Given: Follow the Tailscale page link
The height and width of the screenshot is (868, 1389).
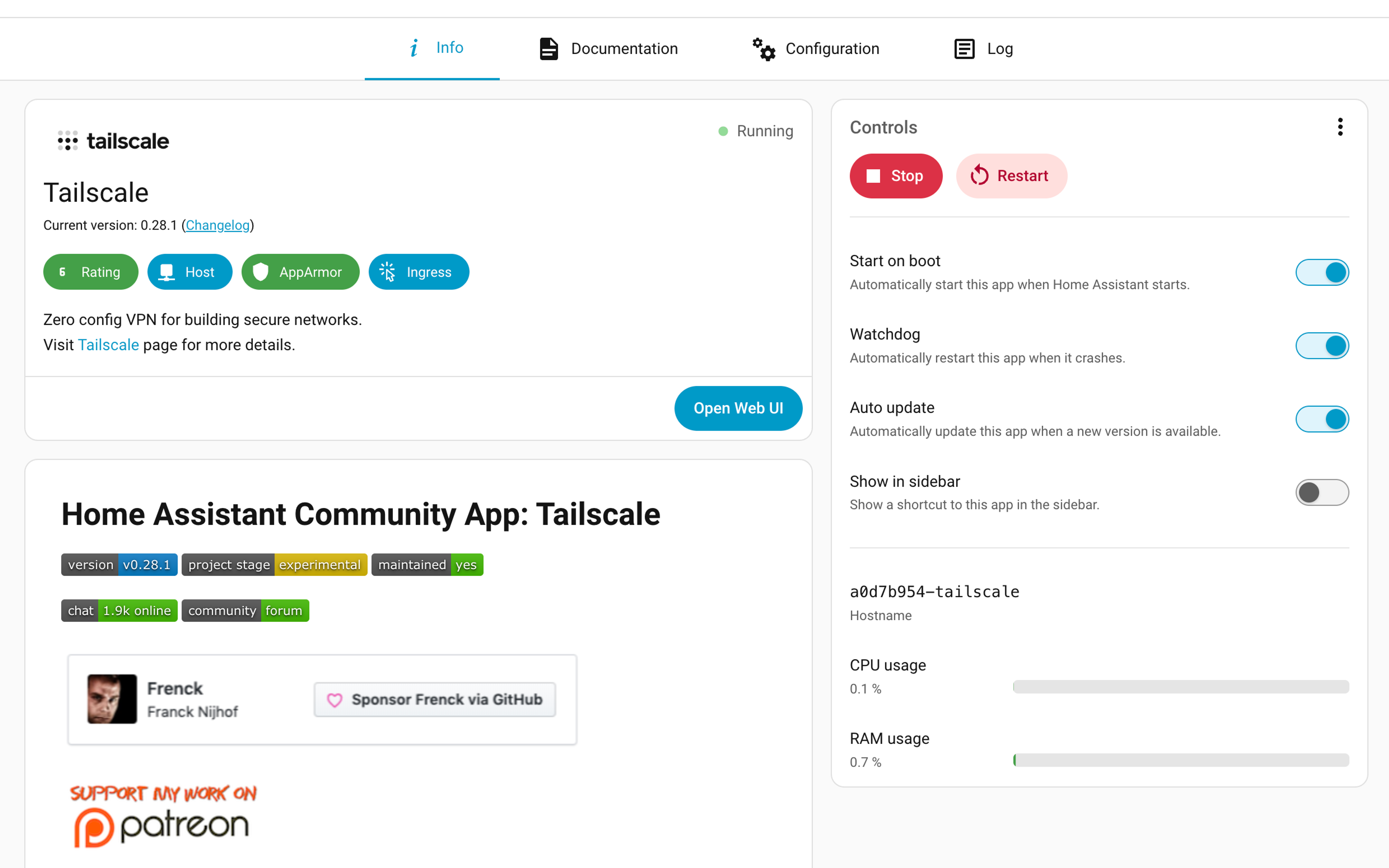Looking at the screenshot, I should (x=109, y=345).
